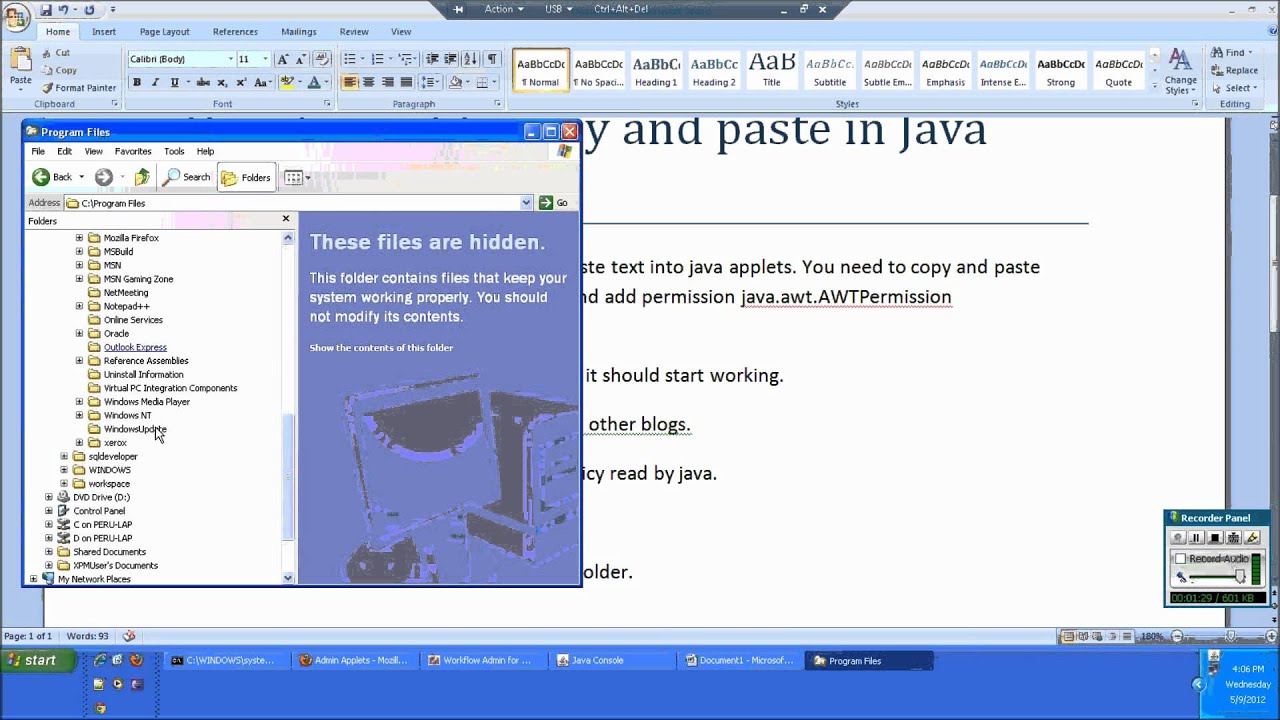
Task: Expand the Notepad++ folder node
Action: pyautogui.click(x=79, y=306)
